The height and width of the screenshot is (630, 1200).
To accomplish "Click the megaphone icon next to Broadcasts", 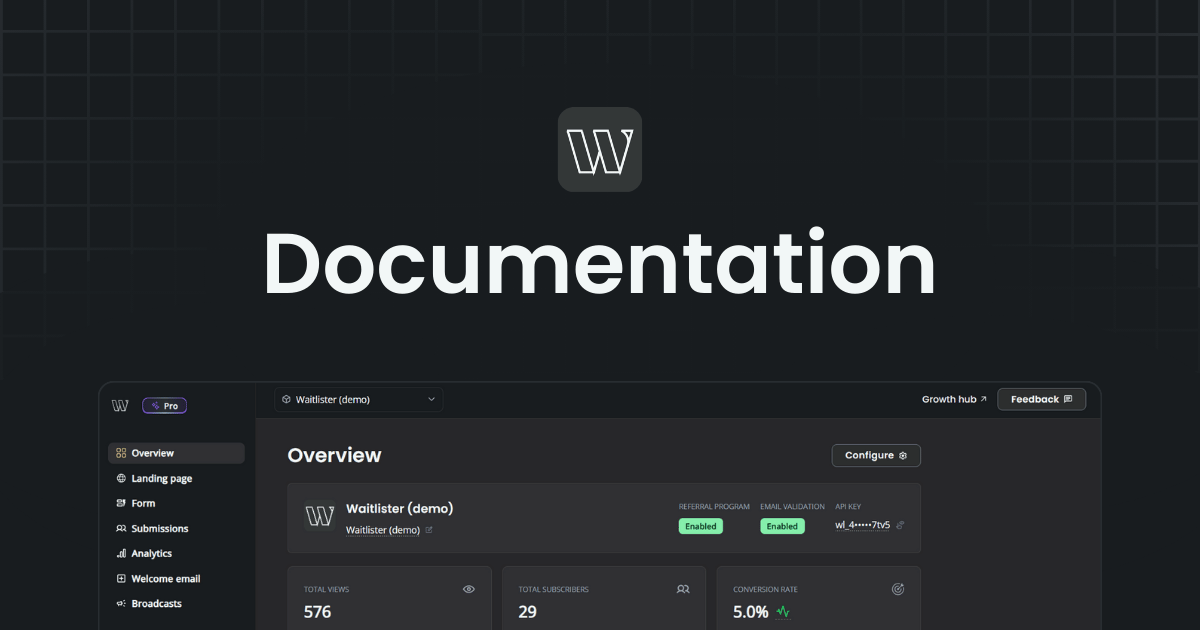I will (121, 603).
